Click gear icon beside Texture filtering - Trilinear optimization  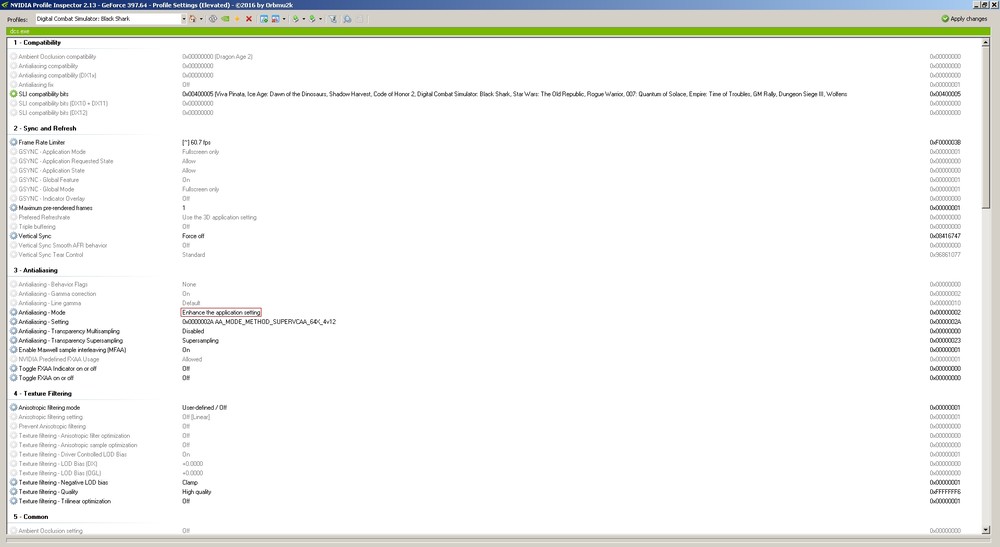pos(13,501)
